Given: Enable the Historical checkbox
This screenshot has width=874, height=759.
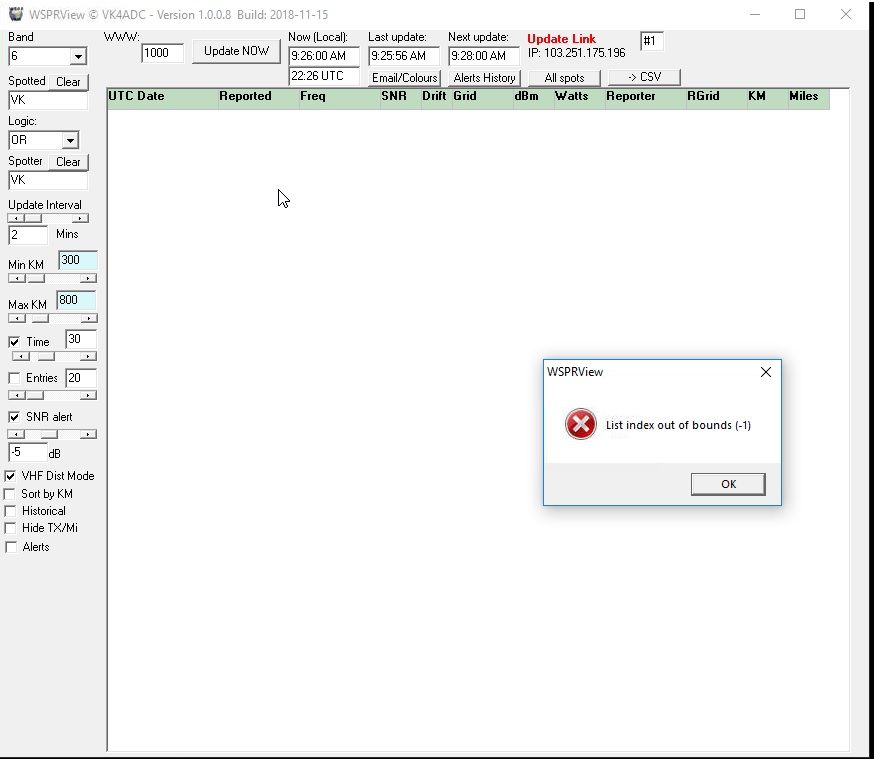Looking at the screenshot, I should (x=11, y=511).
